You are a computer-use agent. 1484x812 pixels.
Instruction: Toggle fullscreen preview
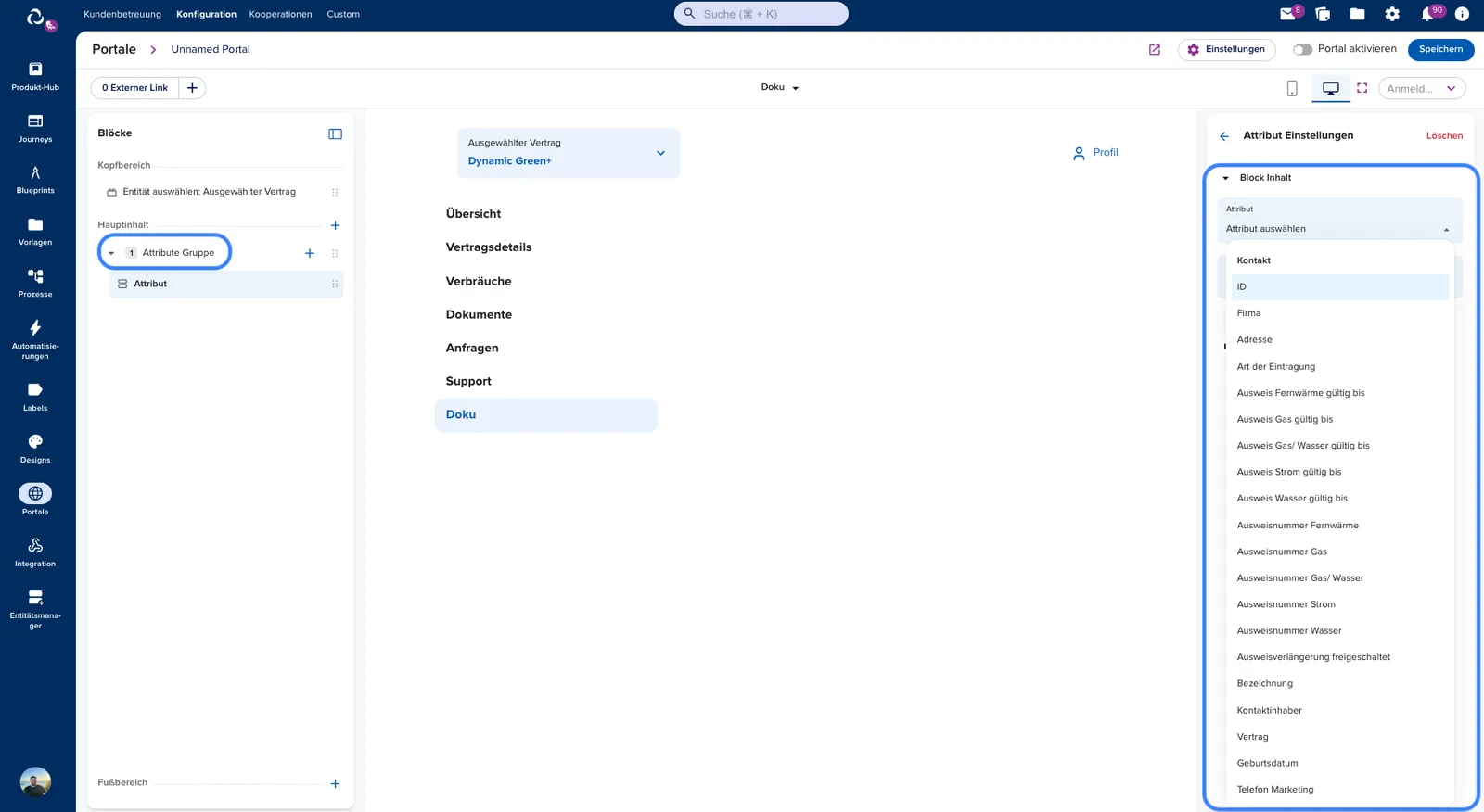1362,88
